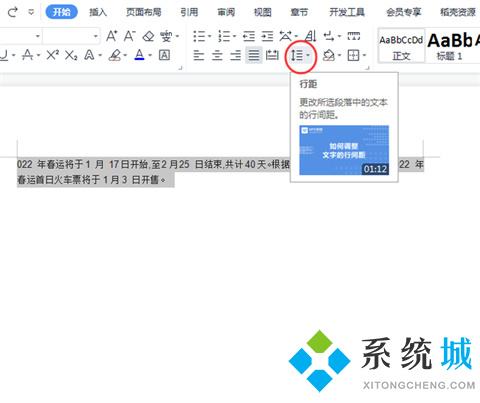Align text left
This screenshot has height=403, width=480.
199,55
